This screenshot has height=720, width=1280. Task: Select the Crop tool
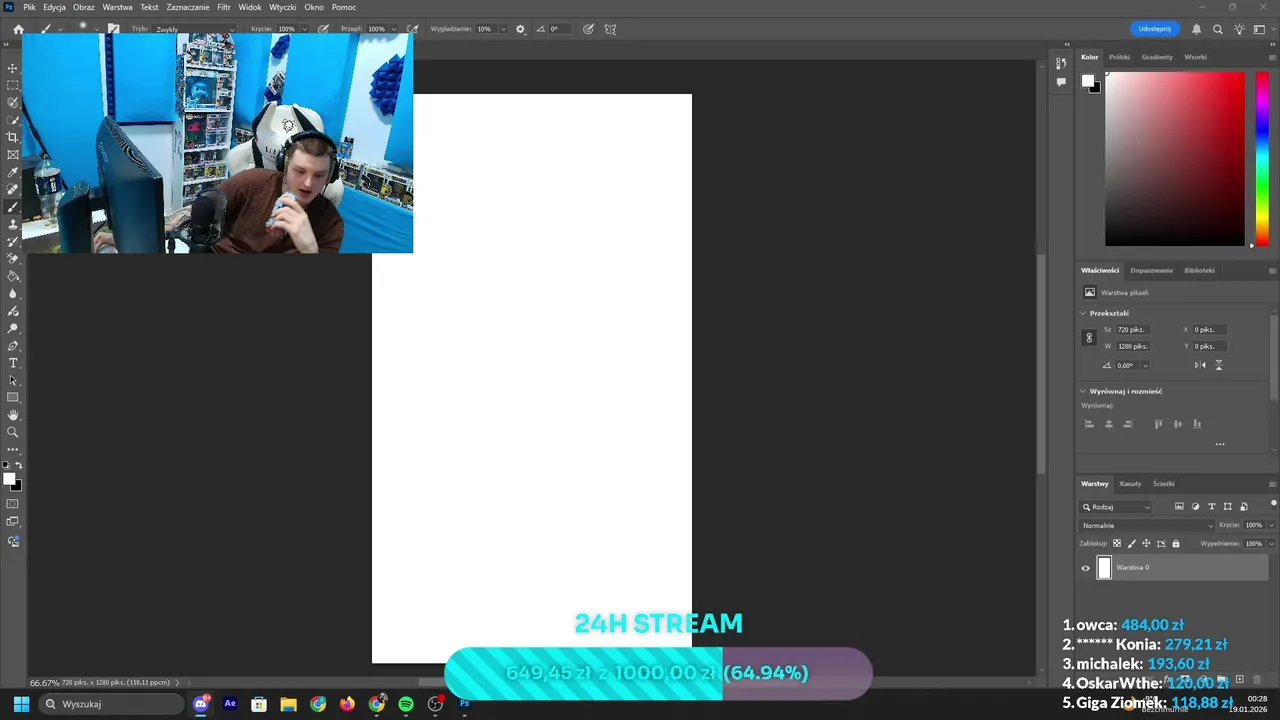(13, 137)
